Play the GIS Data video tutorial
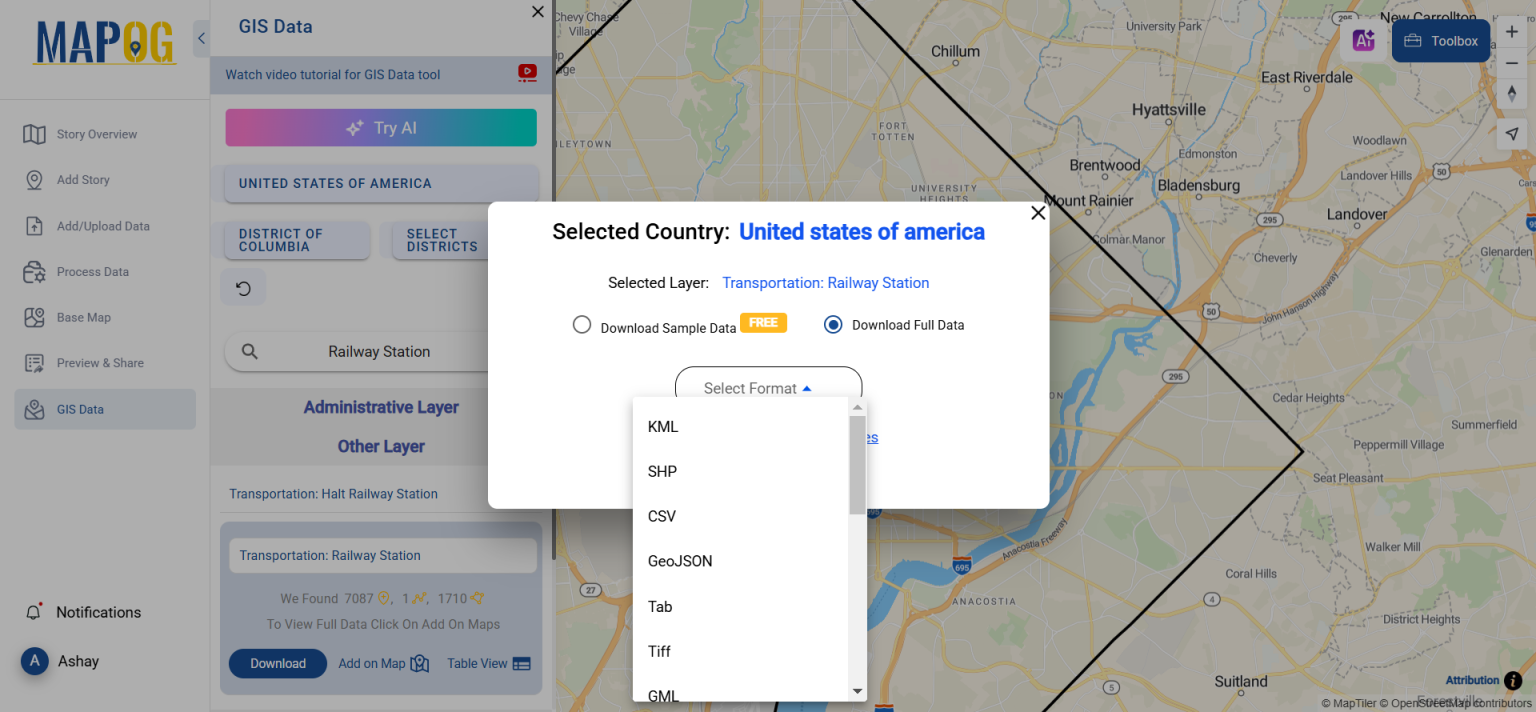Screen dimensions: 1536x712 527,73
